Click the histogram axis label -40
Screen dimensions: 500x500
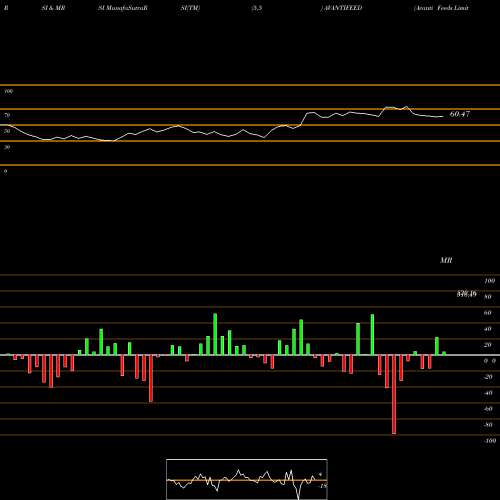(488, 393)
